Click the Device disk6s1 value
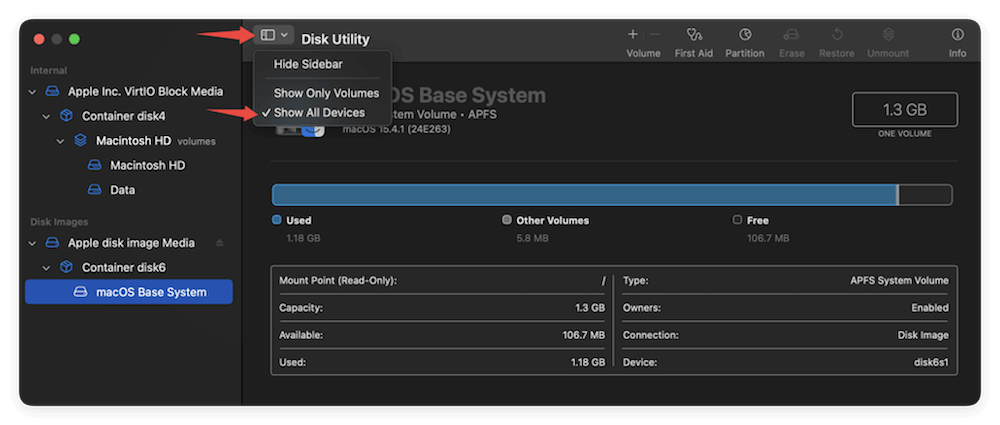This screenshot has width=1000, height=425. [x=931, y=362]
